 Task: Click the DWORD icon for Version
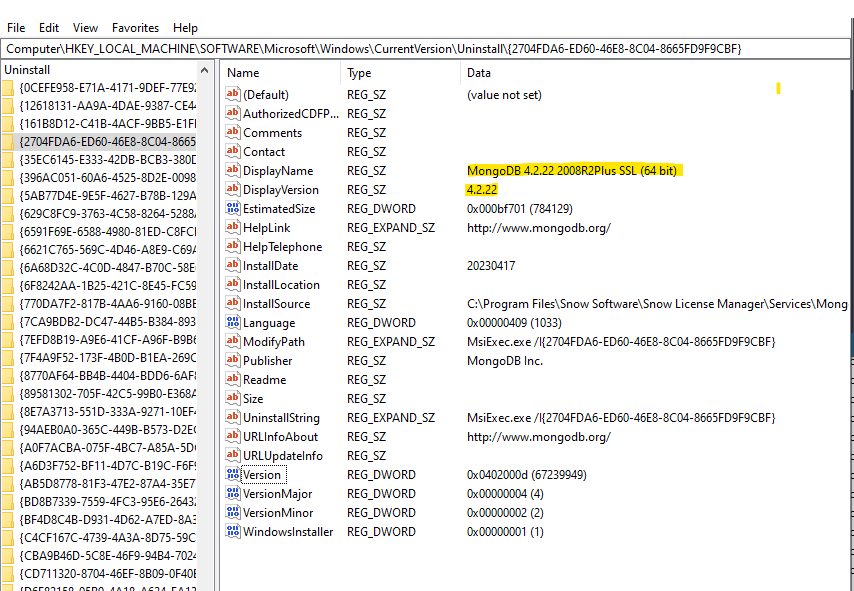[233, 474]
